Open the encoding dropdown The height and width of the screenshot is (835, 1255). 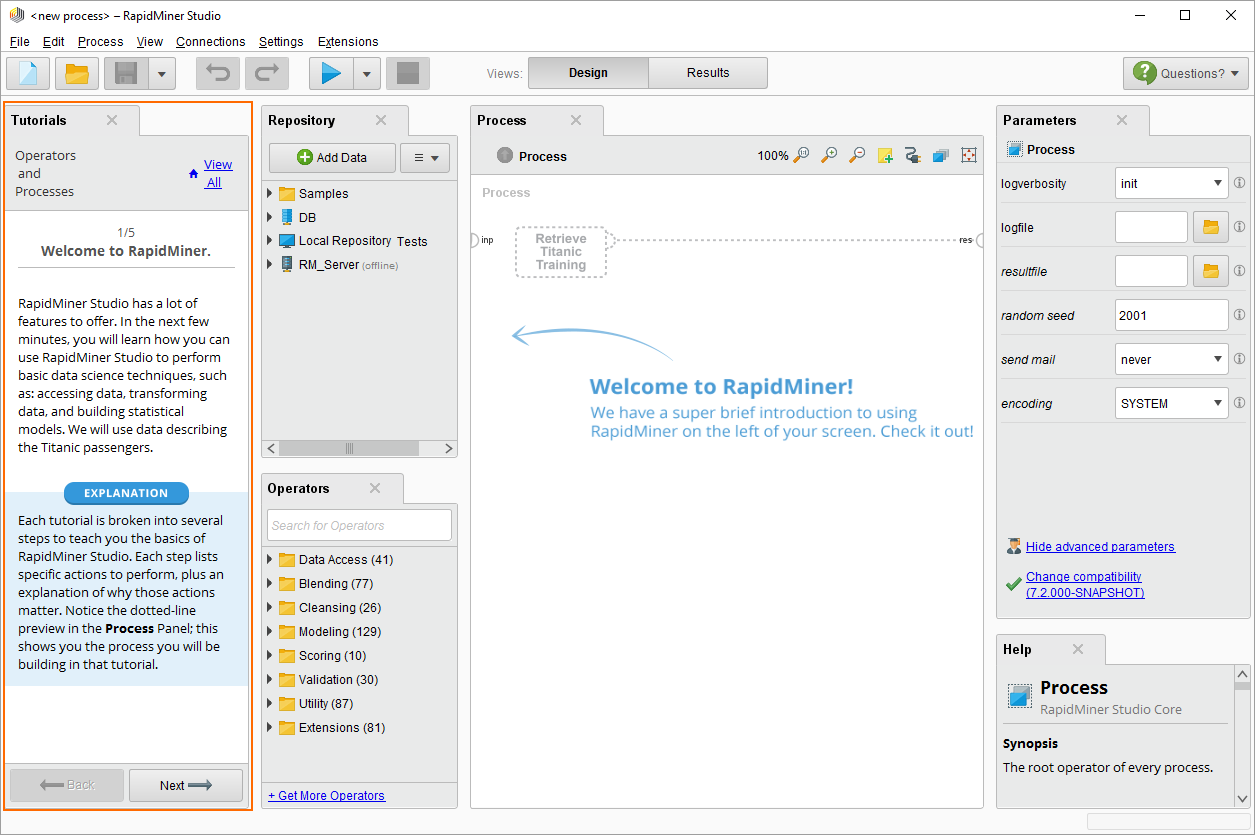[x=1171, y=403]
